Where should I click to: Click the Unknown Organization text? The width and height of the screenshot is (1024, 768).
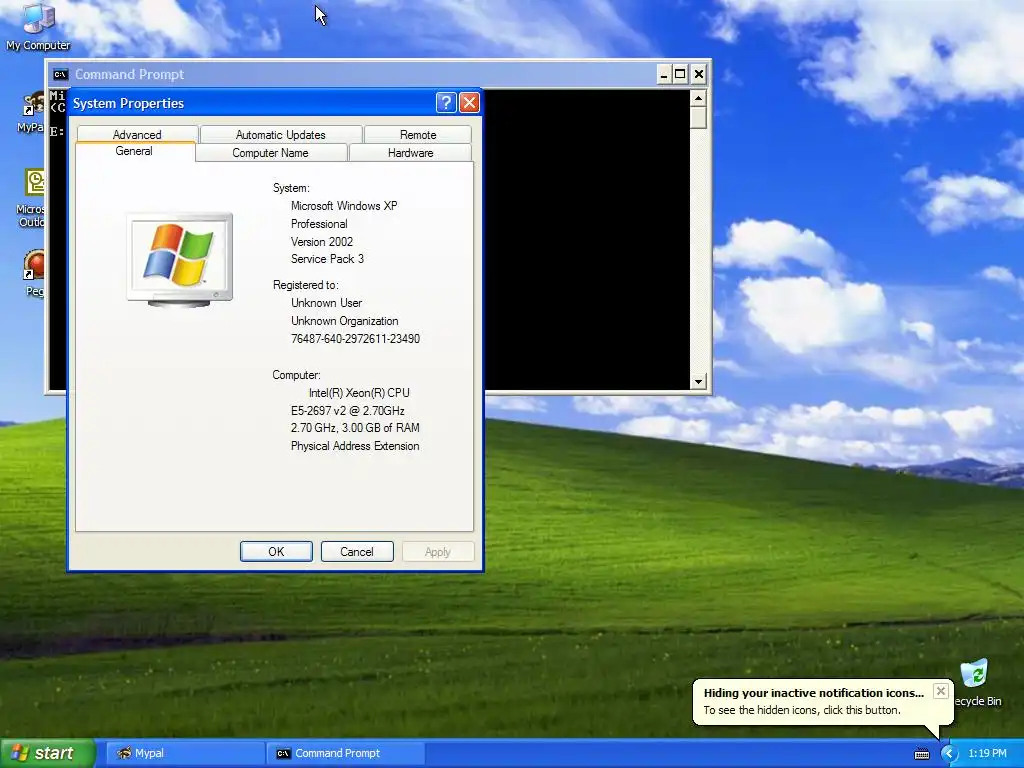point(344,321)
